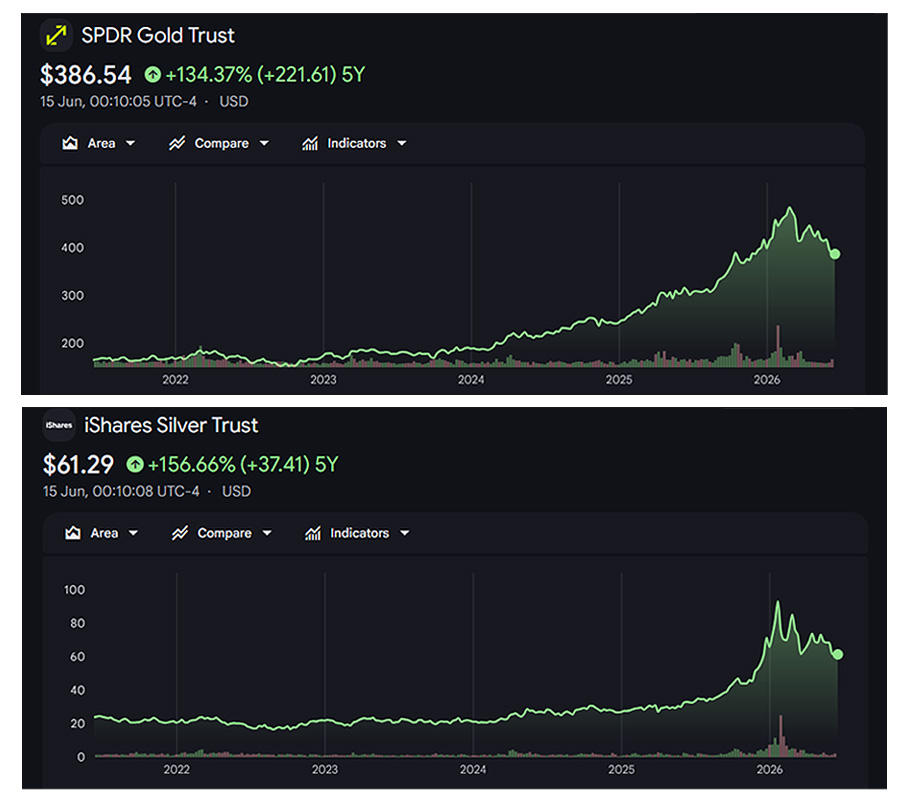Click the +156.66% (+37.41) 5Y change text
Screen dimensions: 908x800
tap(243, 465)
